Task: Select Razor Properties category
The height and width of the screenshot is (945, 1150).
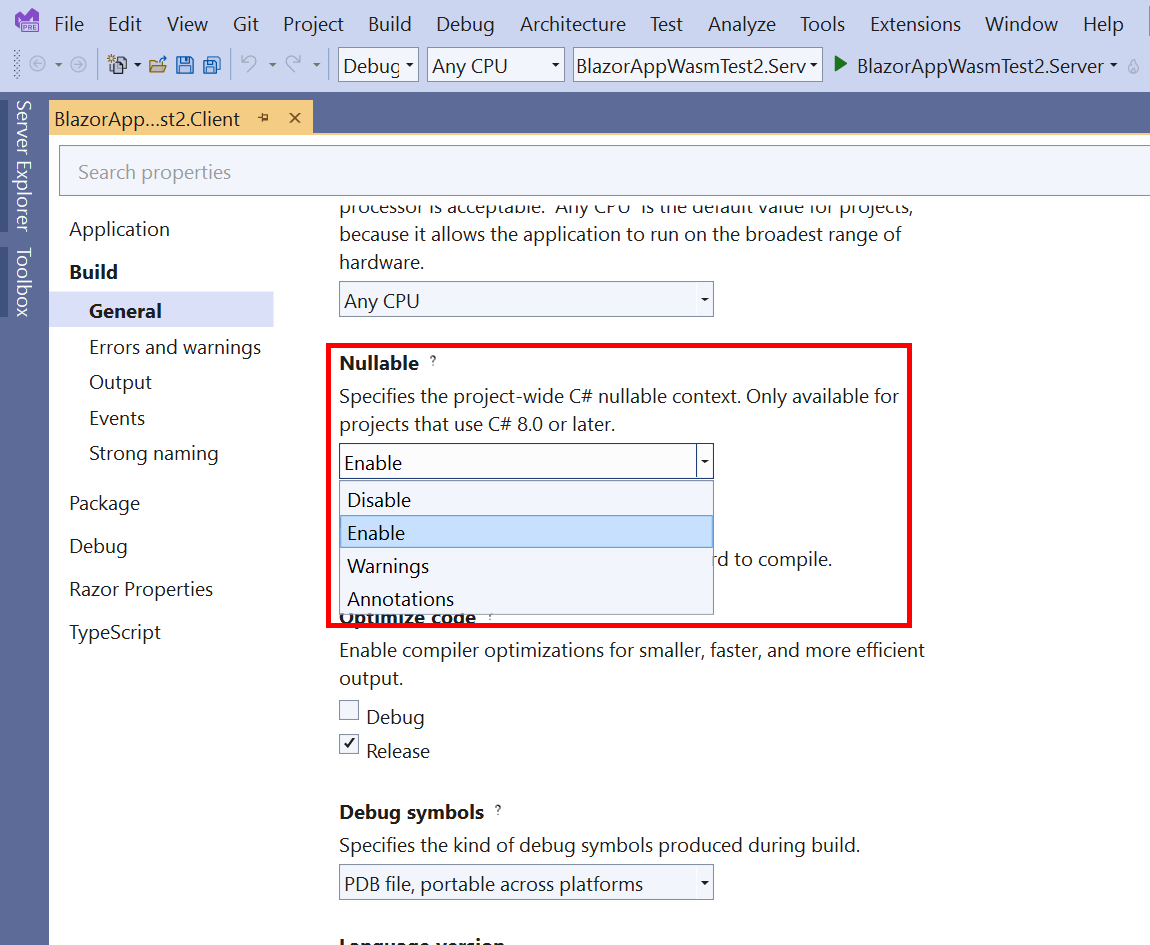Action: (x=141, y=589)
